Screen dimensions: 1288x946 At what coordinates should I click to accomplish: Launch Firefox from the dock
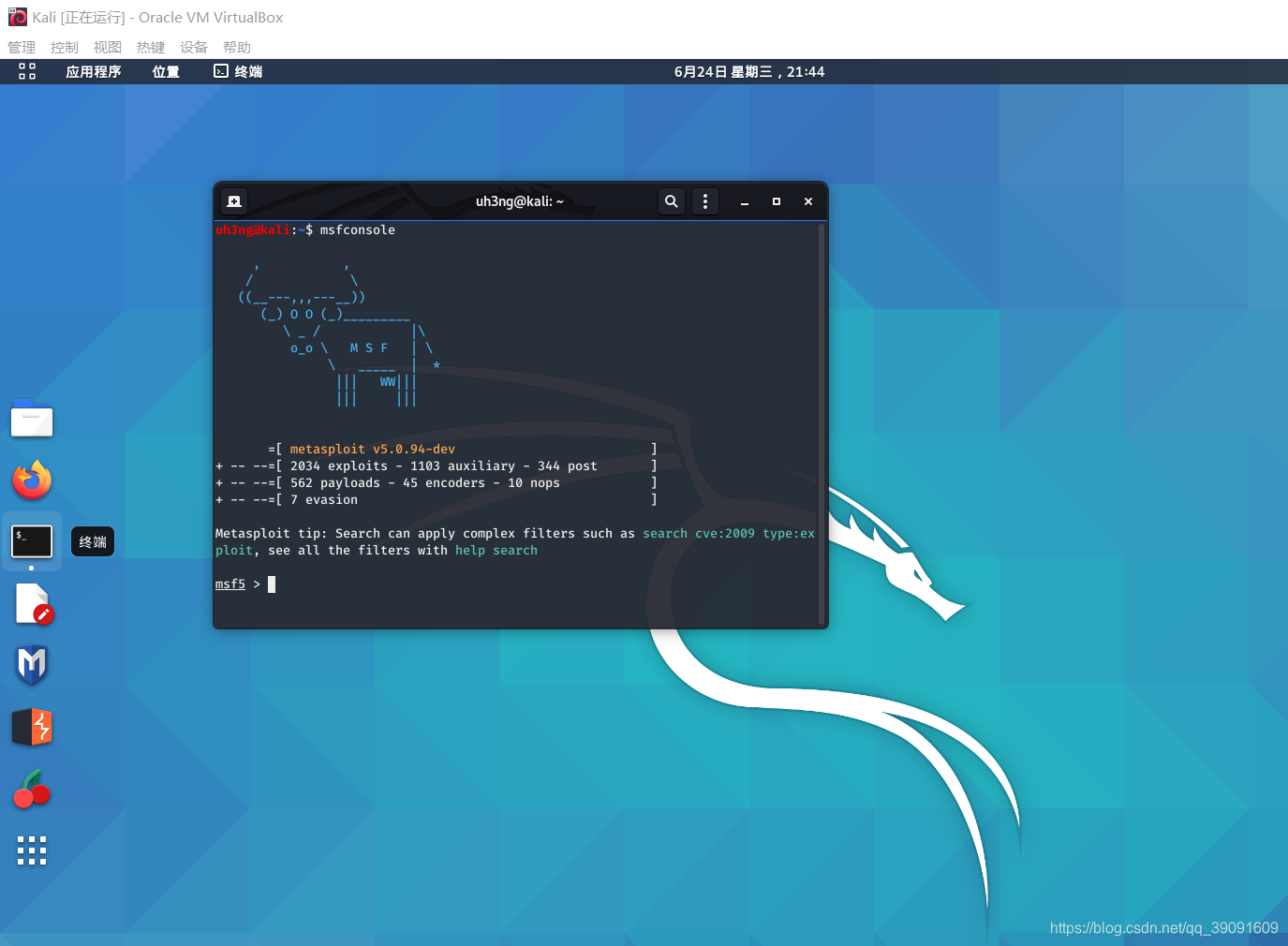[32, 480]
